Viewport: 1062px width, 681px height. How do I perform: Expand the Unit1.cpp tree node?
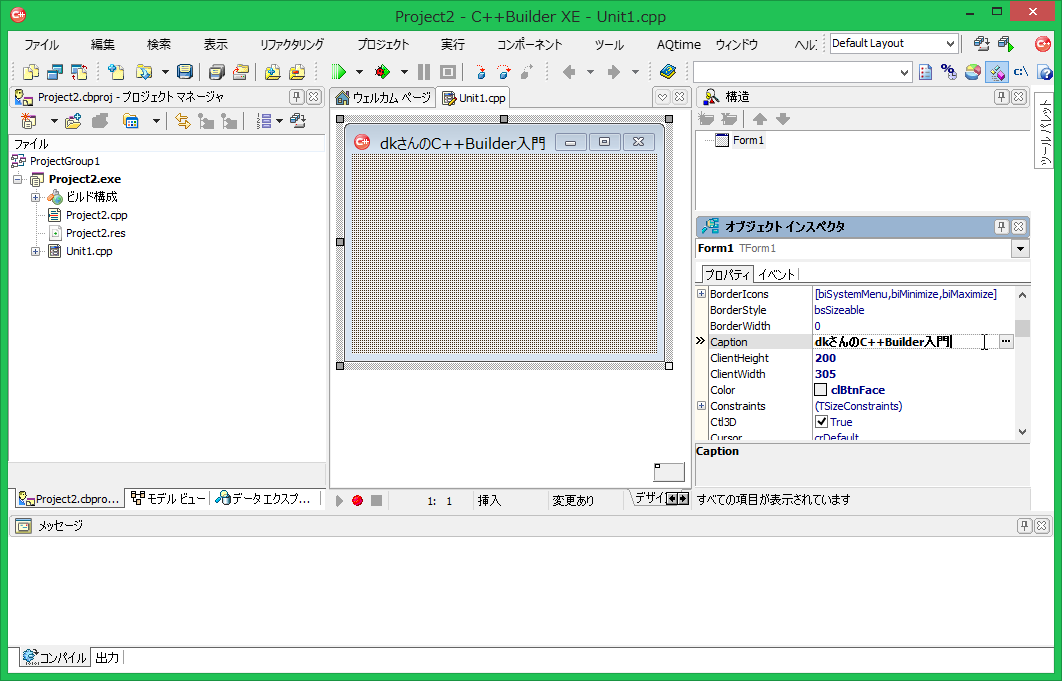click(36, 251)
